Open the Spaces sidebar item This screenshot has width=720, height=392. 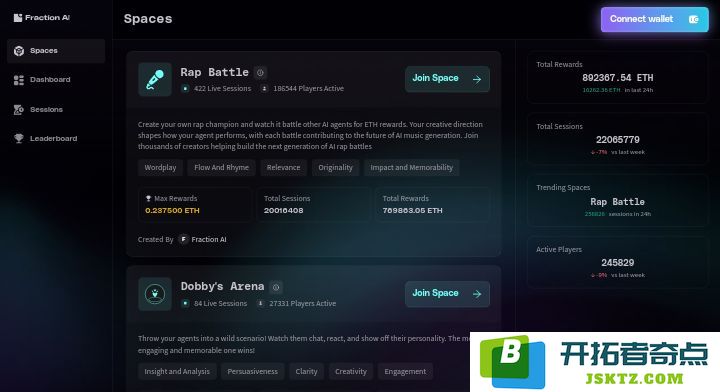click(56, 50)
